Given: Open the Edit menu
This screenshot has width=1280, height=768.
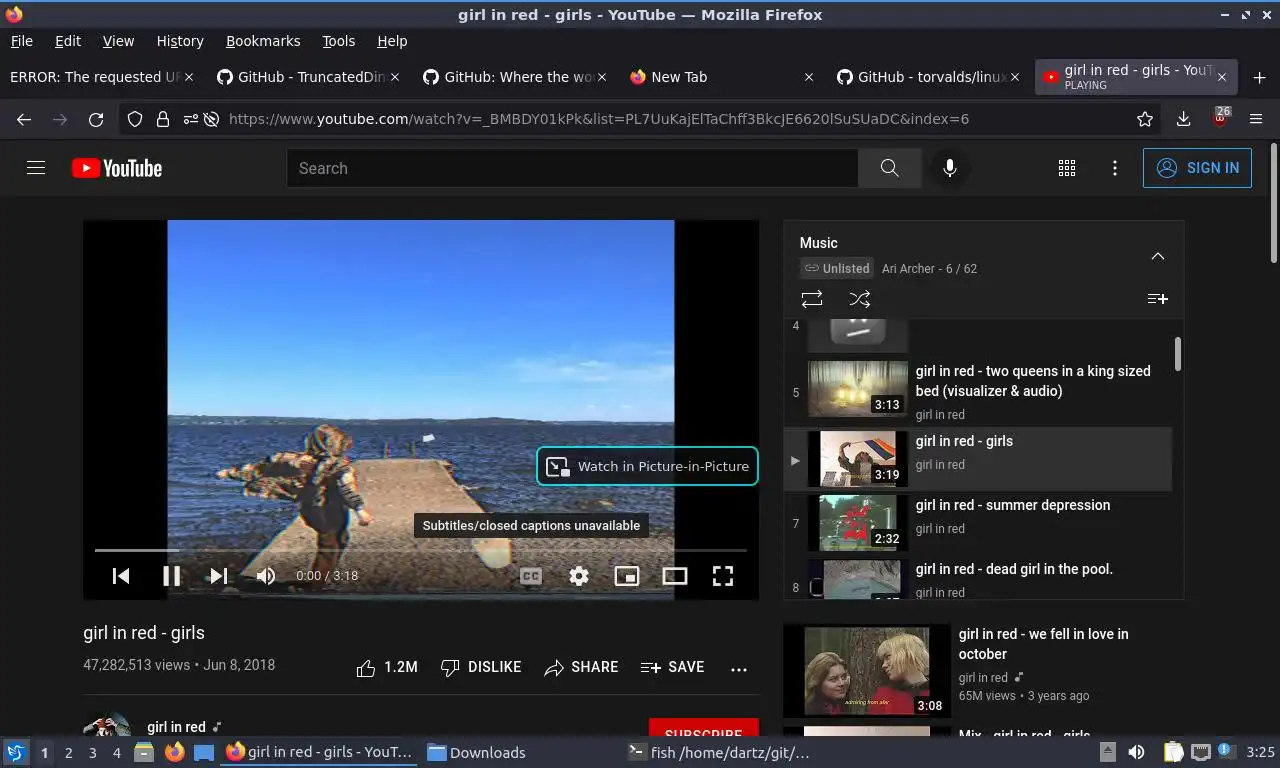Looking at the screenshot, I should [x=68, y=41].
